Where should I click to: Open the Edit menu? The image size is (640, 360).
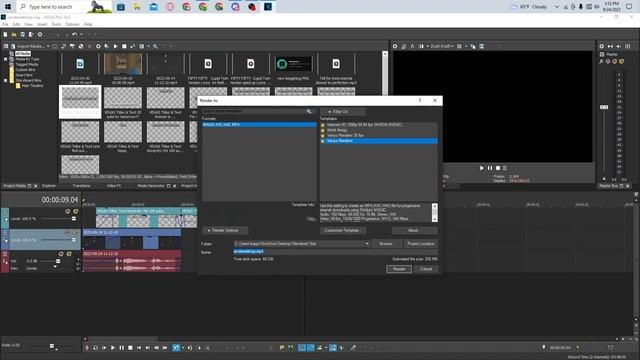[x=16, y=24]
